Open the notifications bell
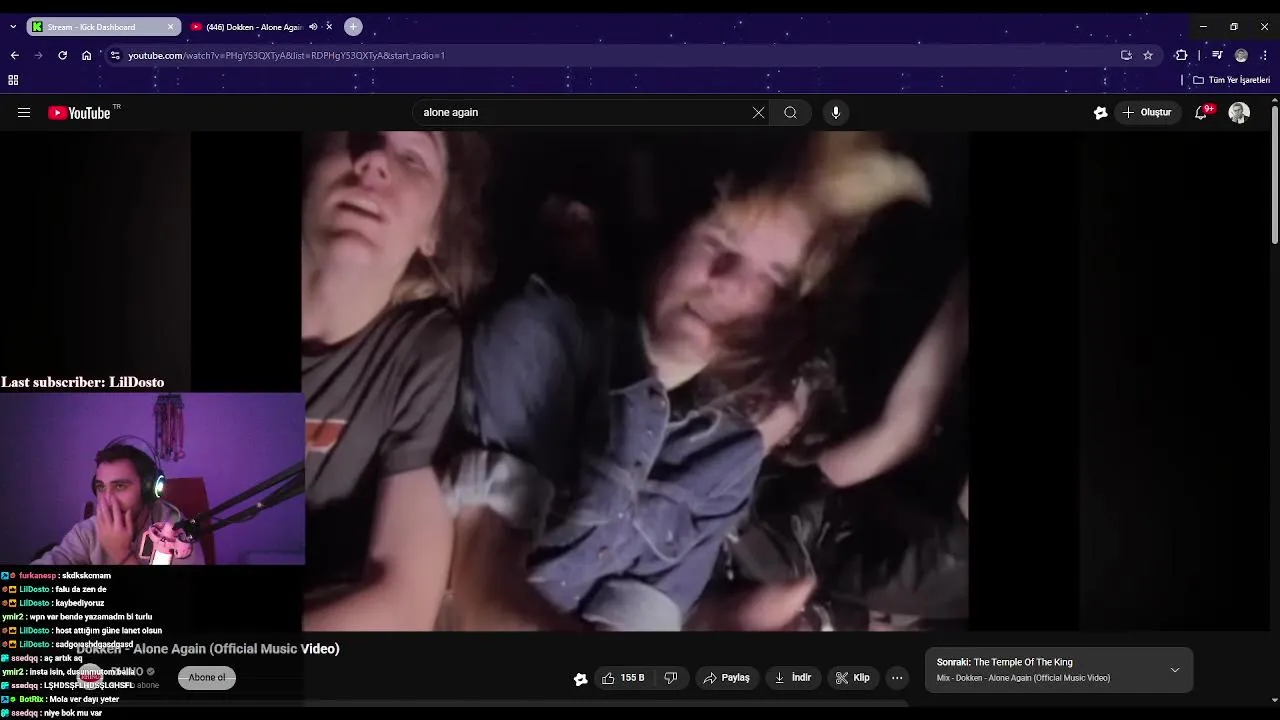Screen dimensions: 1280x720 1202,113
